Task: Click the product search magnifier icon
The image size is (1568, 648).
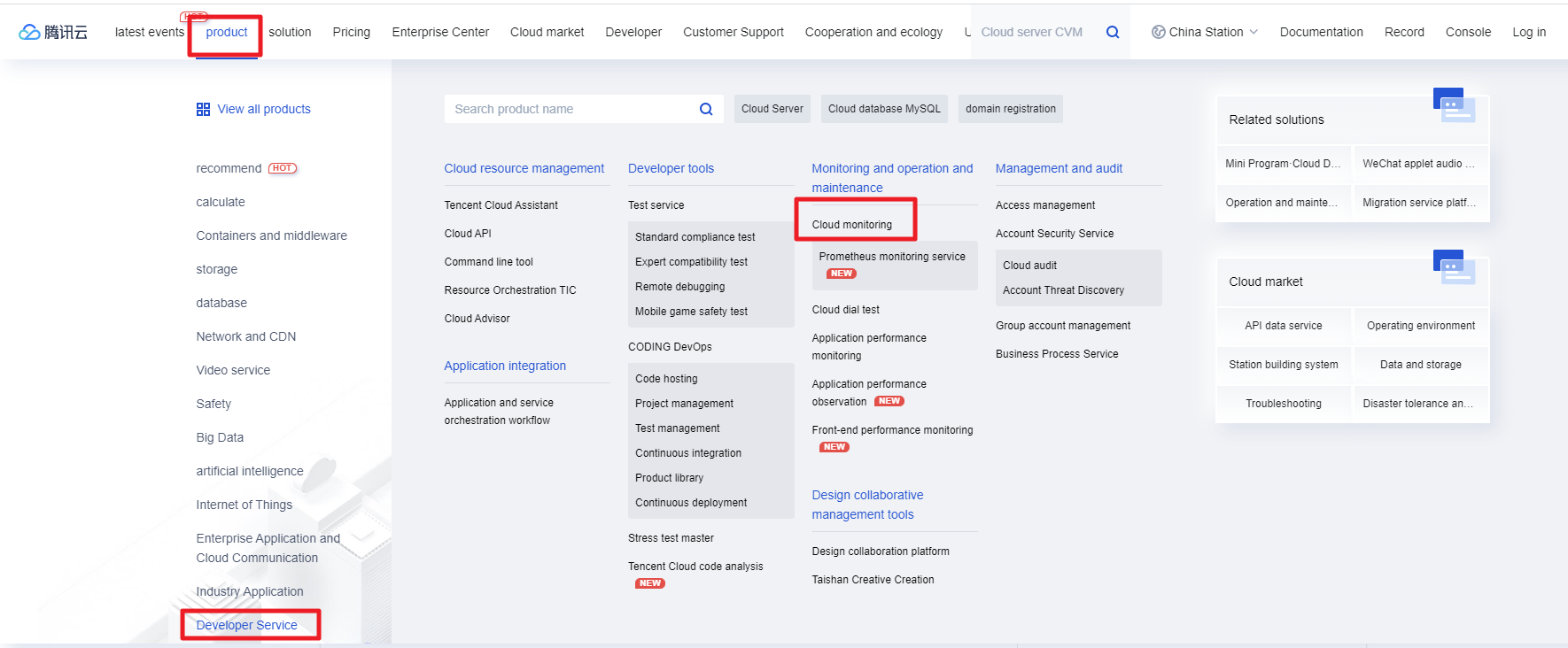Action: (706, 109)
